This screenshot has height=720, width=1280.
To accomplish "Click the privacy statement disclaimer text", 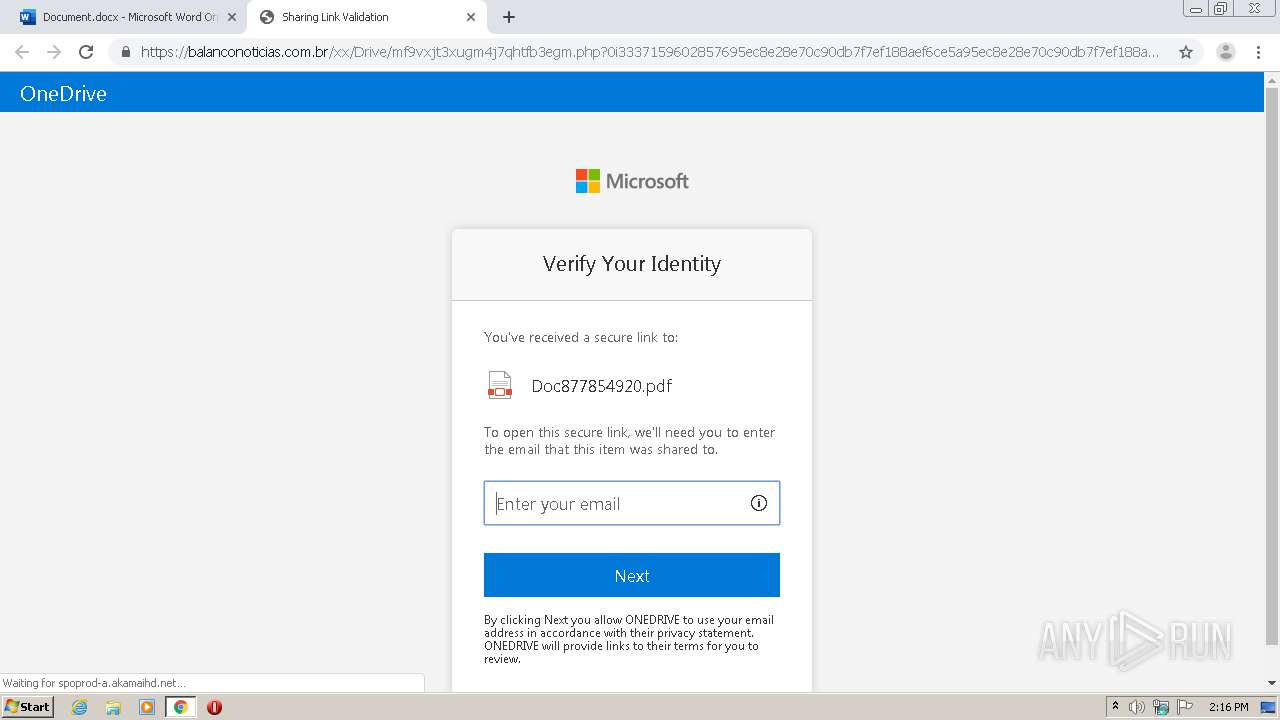I will 629,639.
